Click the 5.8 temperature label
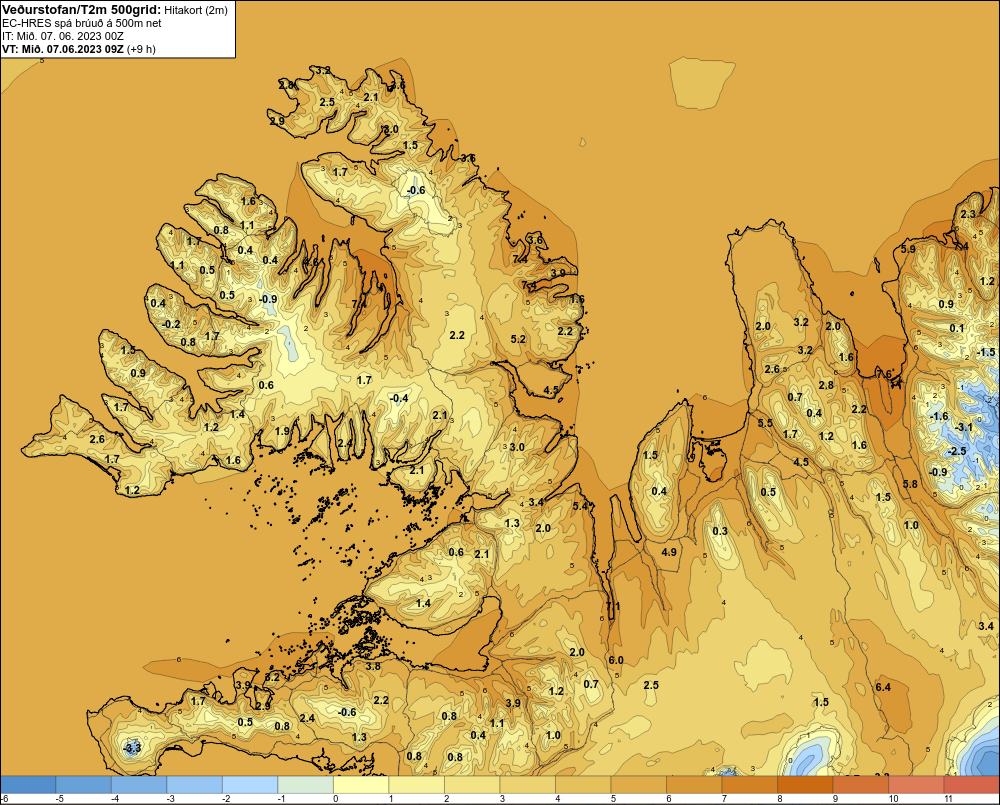Image resolution: width=1000 pixels, height=805 pixels. pyautogui.click(x=911, y=484)
